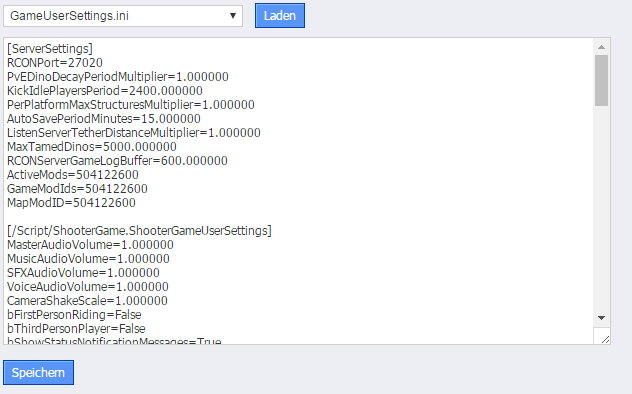Image resolution: width=632 pixels, height=394 pixels.
Task: Click the AutoSavePeriodMinutes=15.000000 line
Action: 104,119
